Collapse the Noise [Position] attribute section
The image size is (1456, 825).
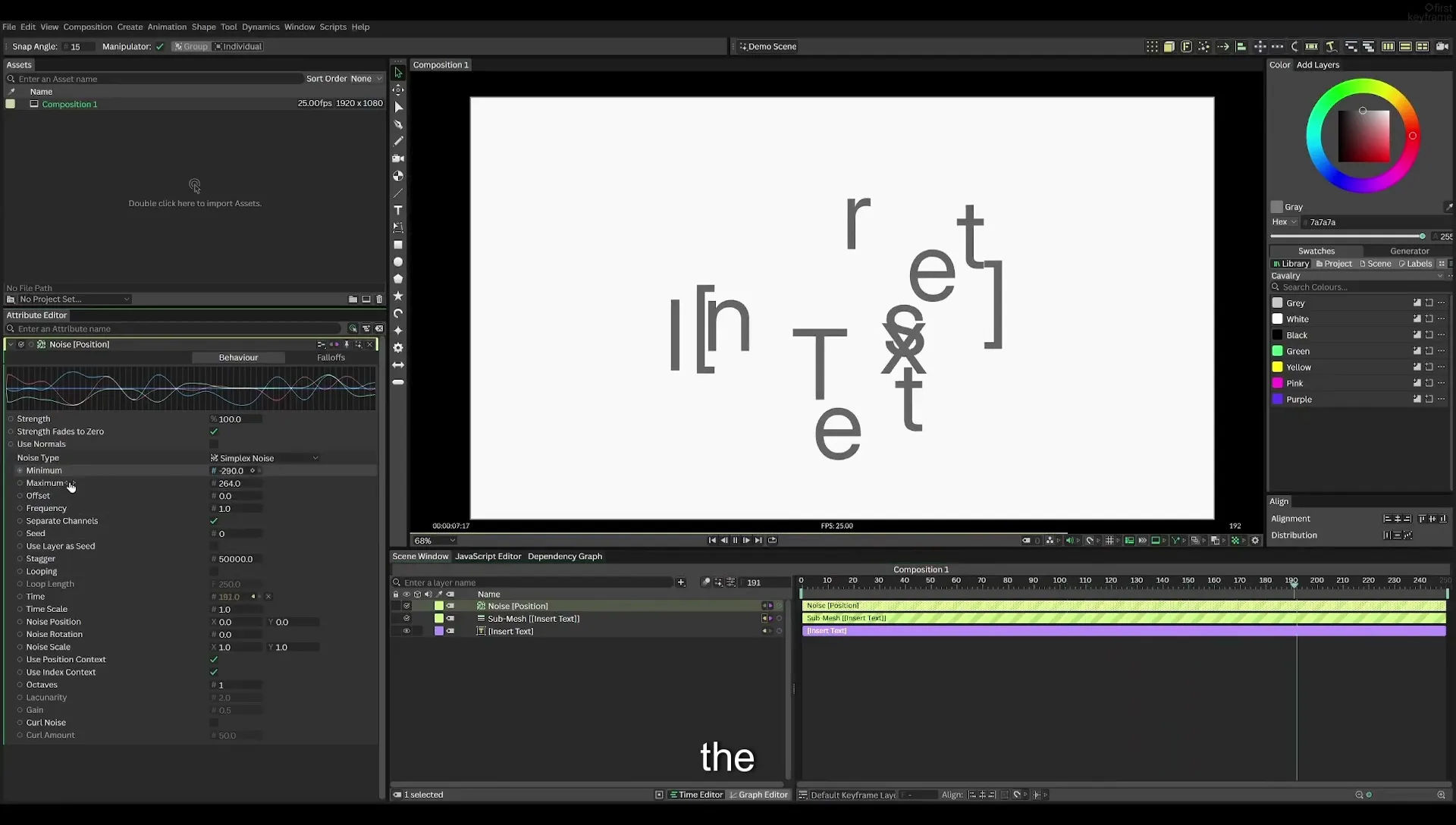coord(11,344)
